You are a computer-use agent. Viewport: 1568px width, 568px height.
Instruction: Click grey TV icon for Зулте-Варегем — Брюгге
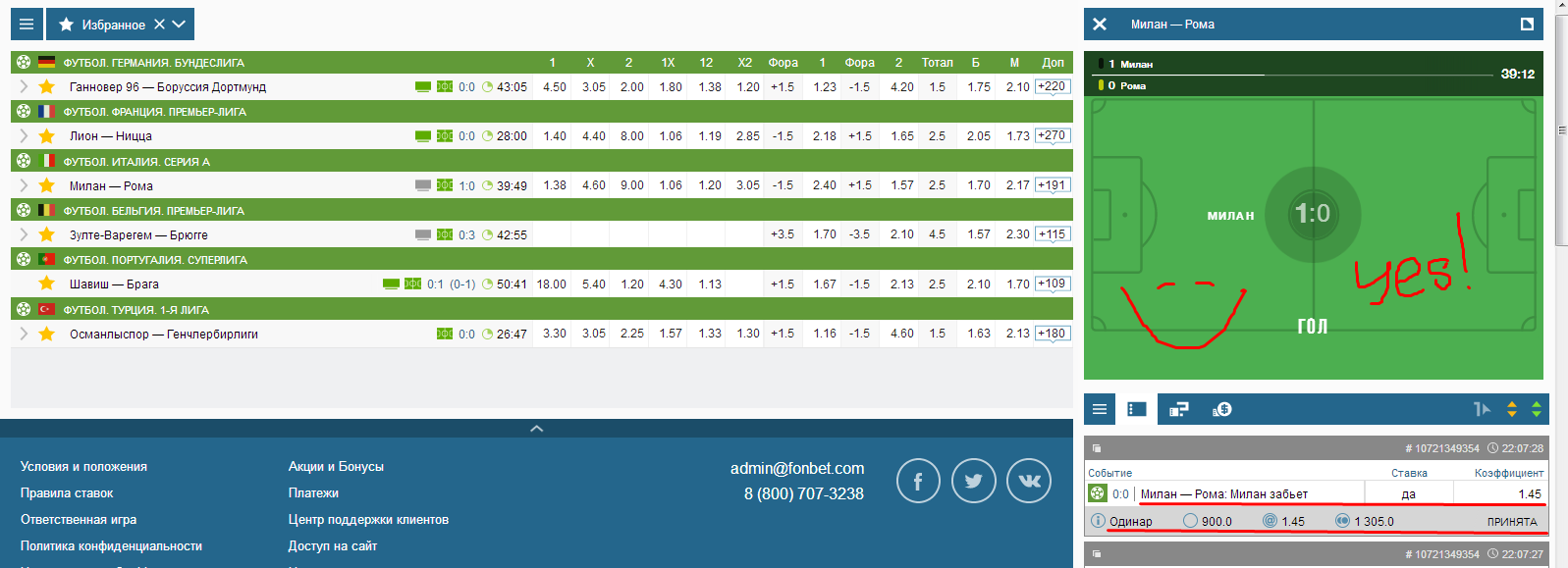(423, 234)
